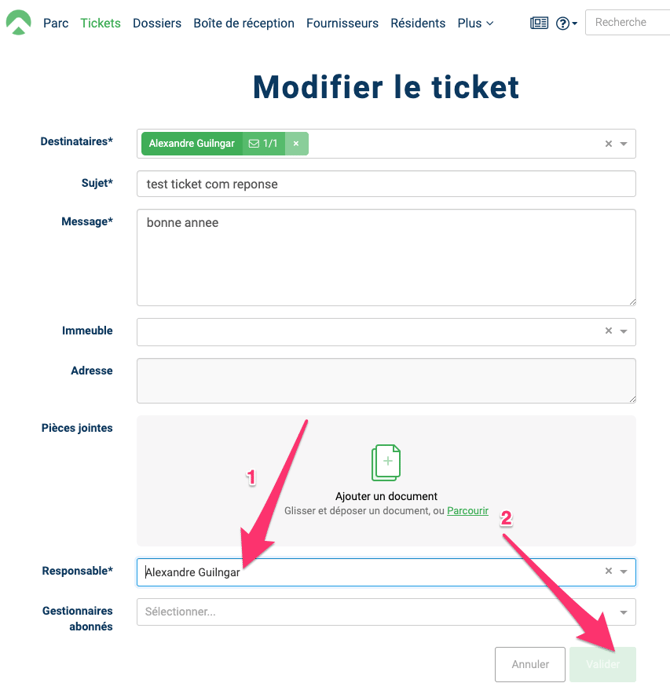Click the Parcourir link

click(468, 511)
